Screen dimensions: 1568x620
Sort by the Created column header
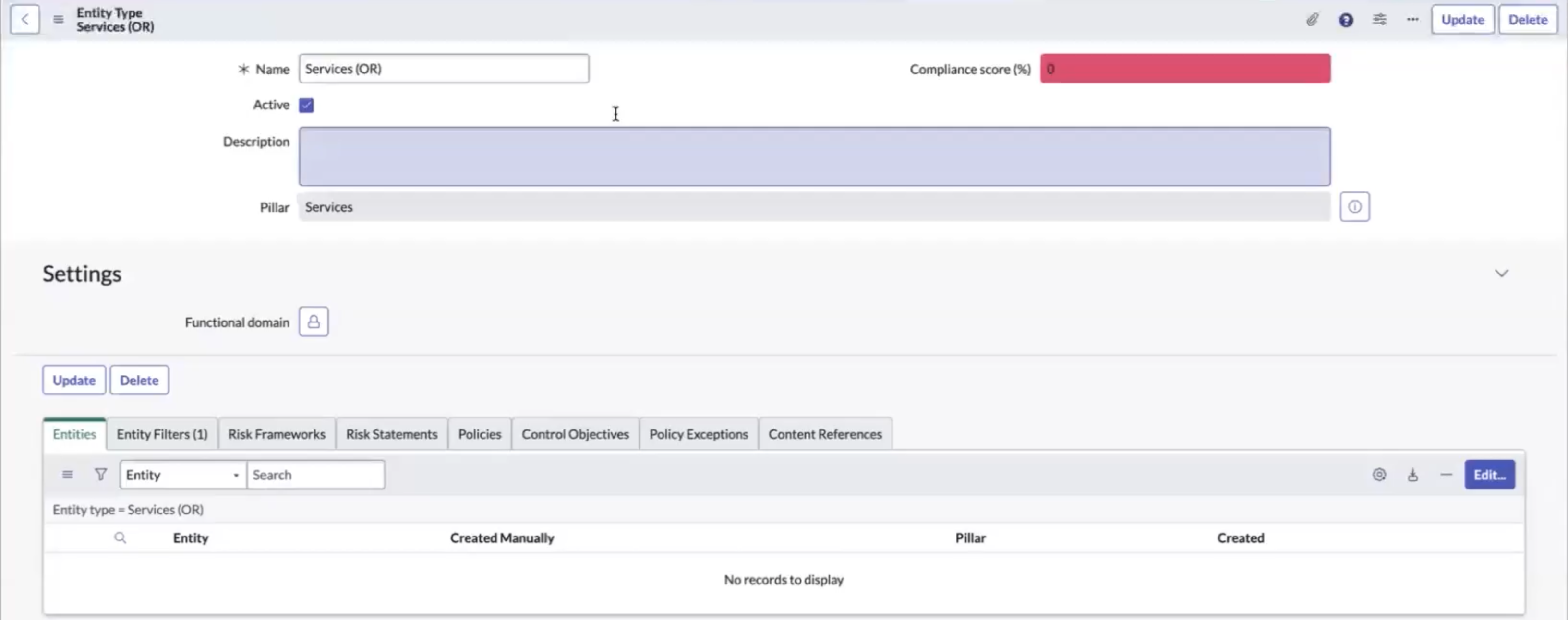tap(1241, 538)
